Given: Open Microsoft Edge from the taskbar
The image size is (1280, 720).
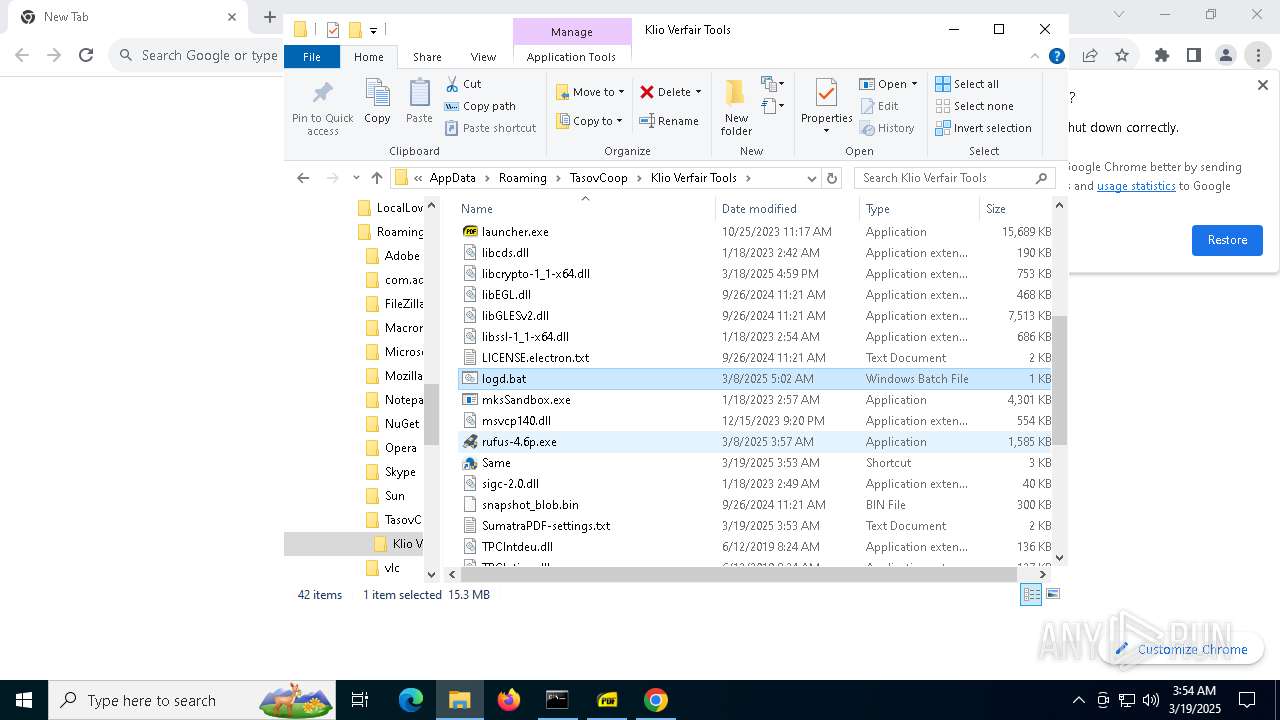Looking at the screenshot, I should [411, 700].
